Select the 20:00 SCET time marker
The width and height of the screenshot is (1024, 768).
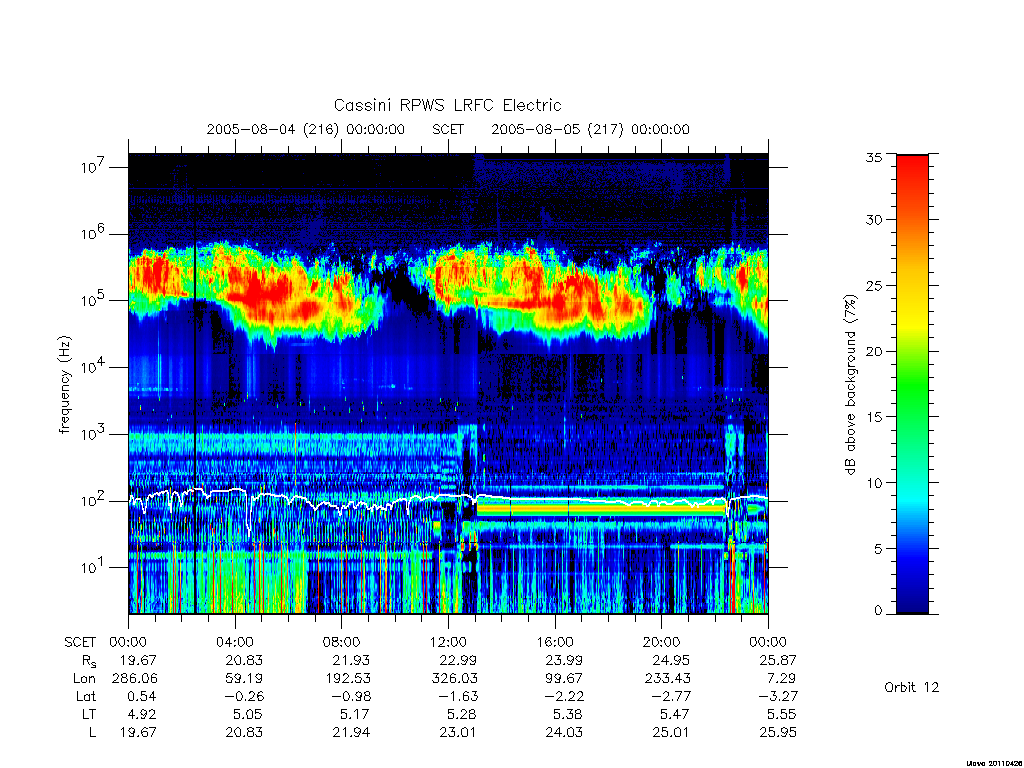point(661,642)
